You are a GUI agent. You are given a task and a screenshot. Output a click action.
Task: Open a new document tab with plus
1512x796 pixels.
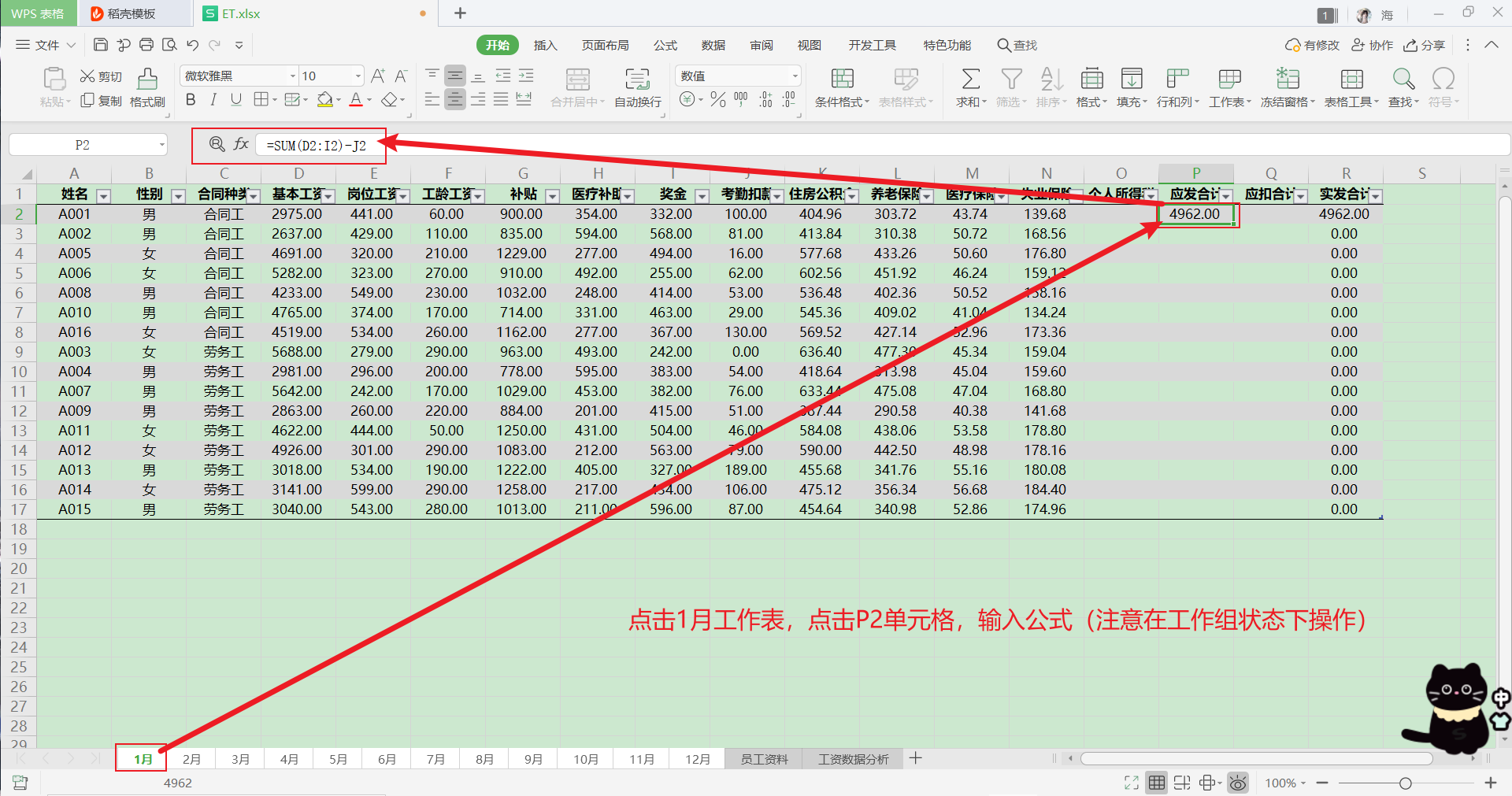coord(461,13)
